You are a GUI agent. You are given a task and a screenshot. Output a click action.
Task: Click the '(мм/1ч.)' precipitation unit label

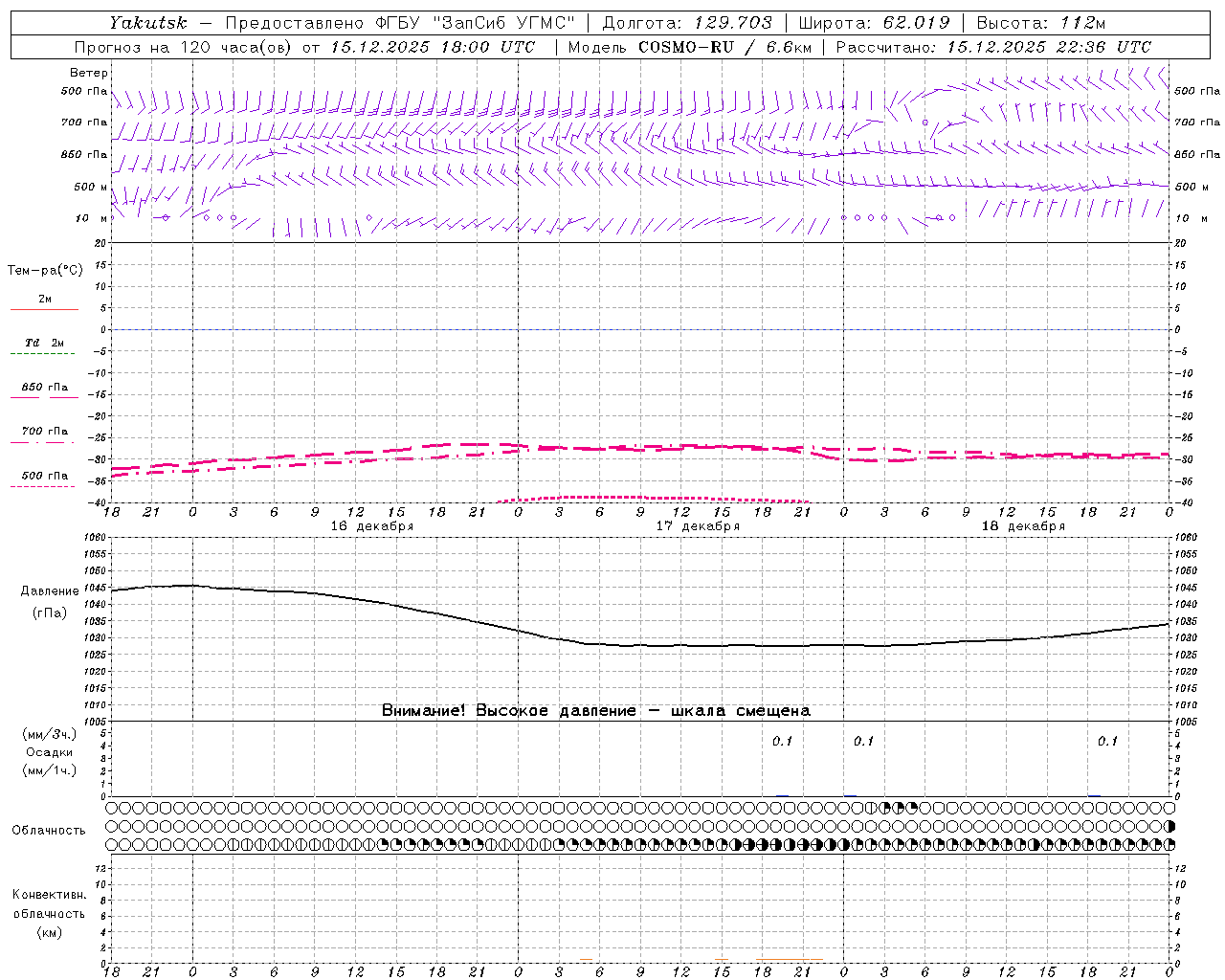point(50,770)
